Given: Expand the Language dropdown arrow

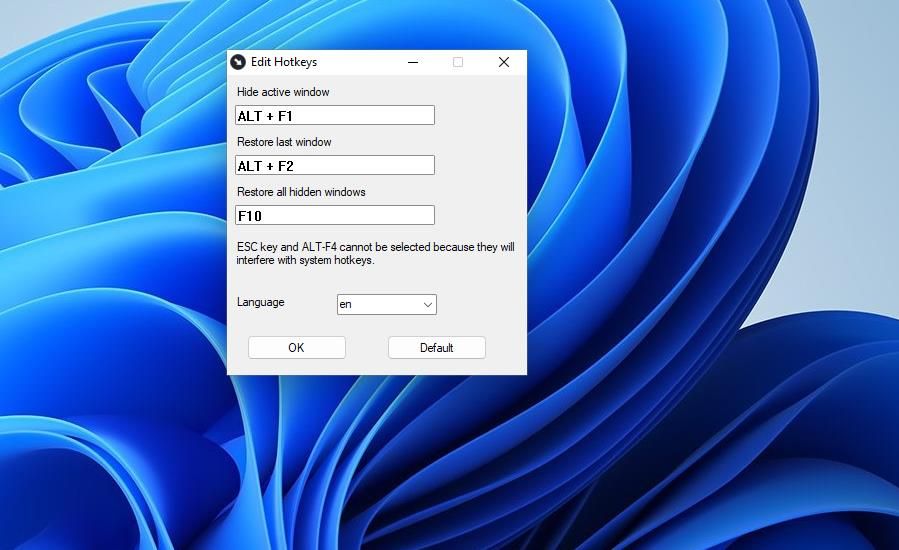Looking at the screenshot, I should coord(428,305).
